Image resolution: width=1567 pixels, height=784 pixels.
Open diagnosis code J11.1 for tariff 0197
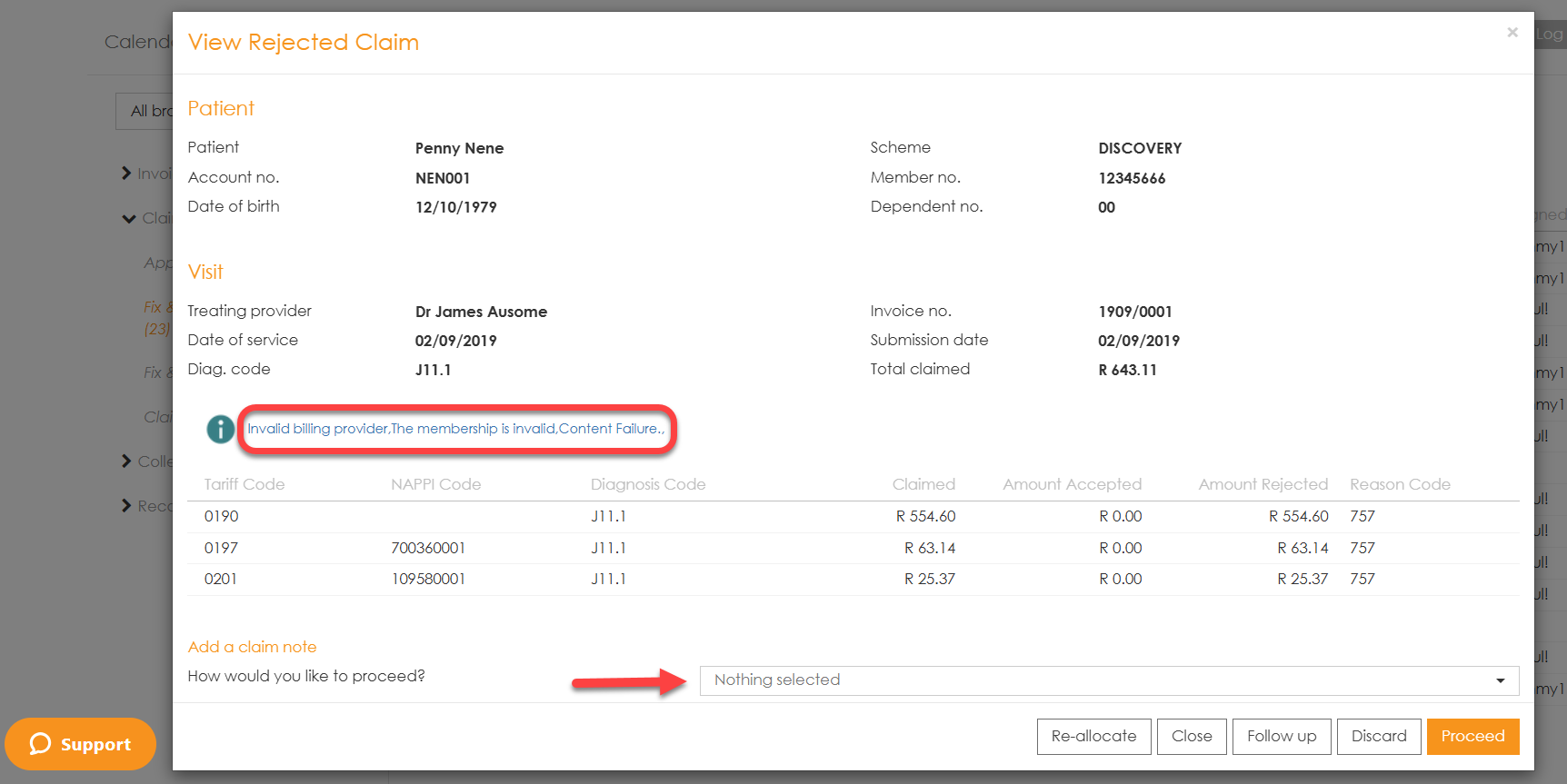click(608, 548)
